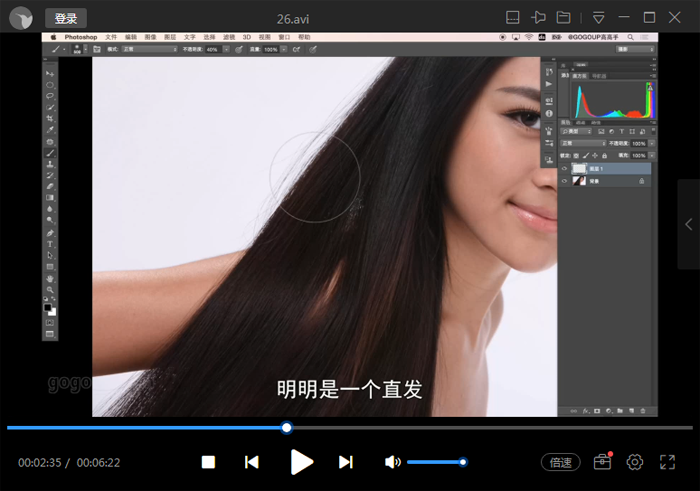The height and width of the screenshot is (491, 700).
Task: Toggle fullscreen mode
Action: point(668,462)
